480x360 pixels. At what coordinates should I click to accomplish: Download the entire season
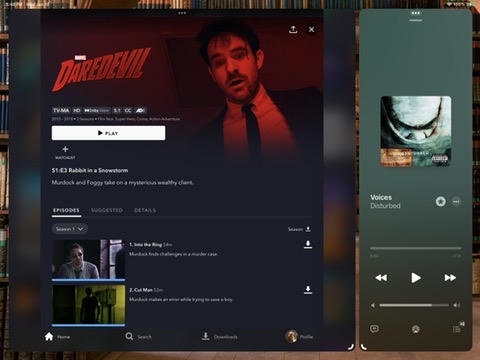pyautogui.click(x=299, y=229)
